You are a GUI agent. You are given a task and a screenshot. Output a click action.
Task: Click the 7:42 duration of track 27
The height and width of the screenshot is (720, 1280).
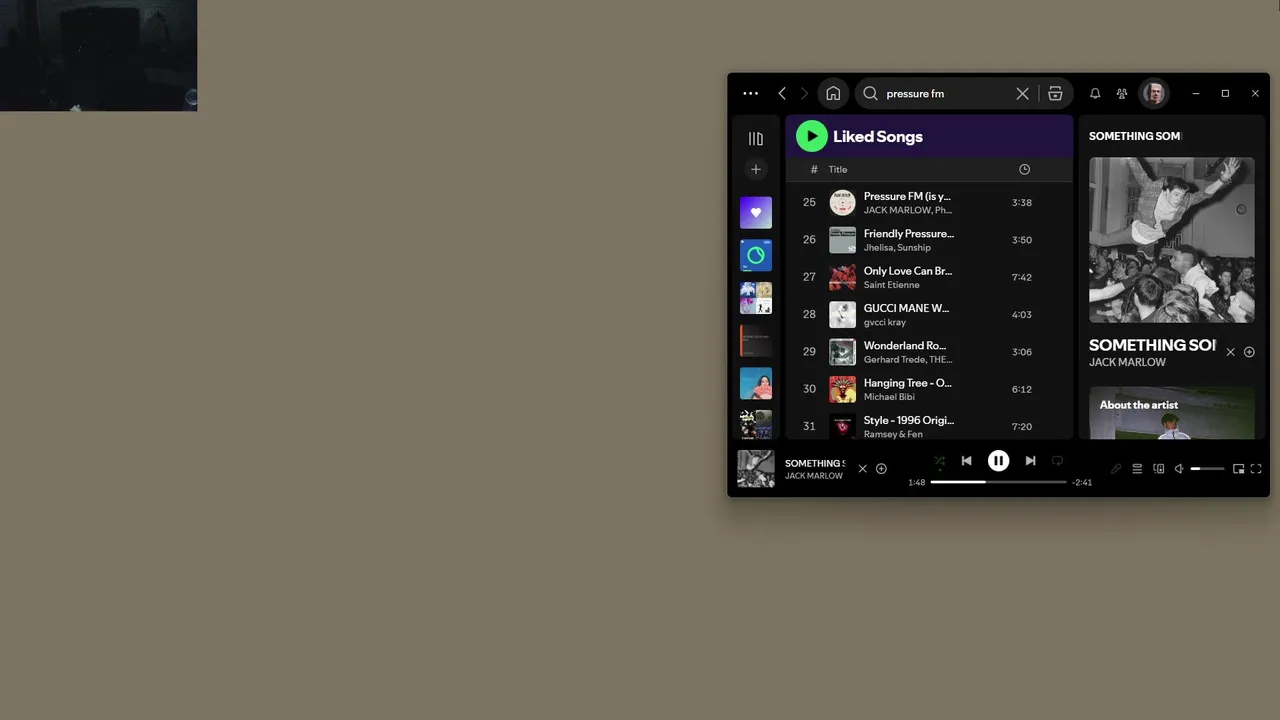tap(1022, 277)
